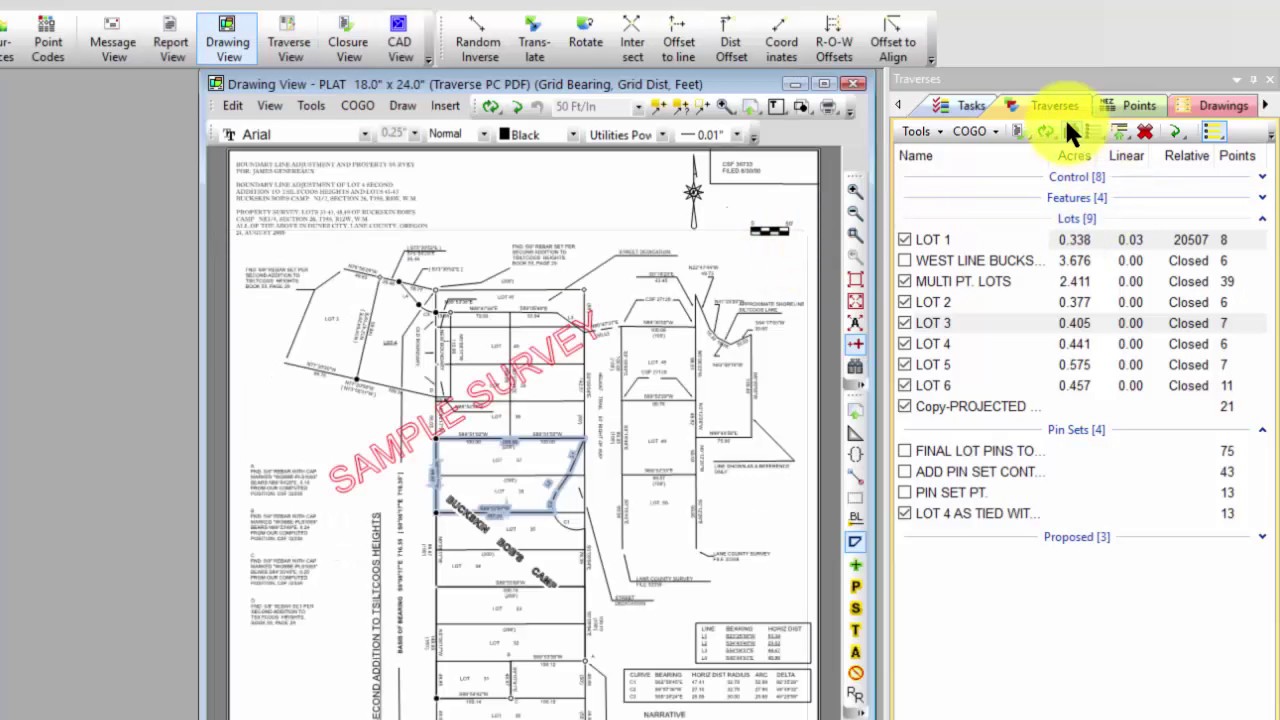
Task: Collapse the Lots [9] group
Action: click(1262, 219)
